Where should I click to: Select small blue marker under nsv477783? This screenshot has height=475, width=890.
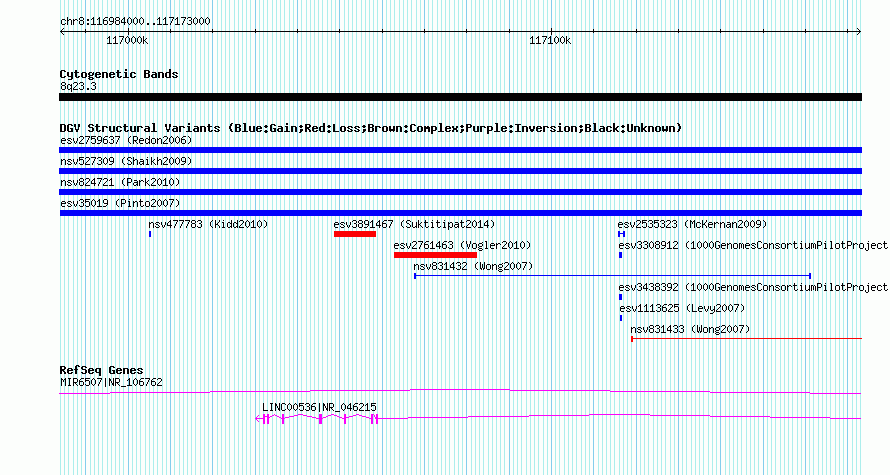pyautogui.click(x=150, y=234)
